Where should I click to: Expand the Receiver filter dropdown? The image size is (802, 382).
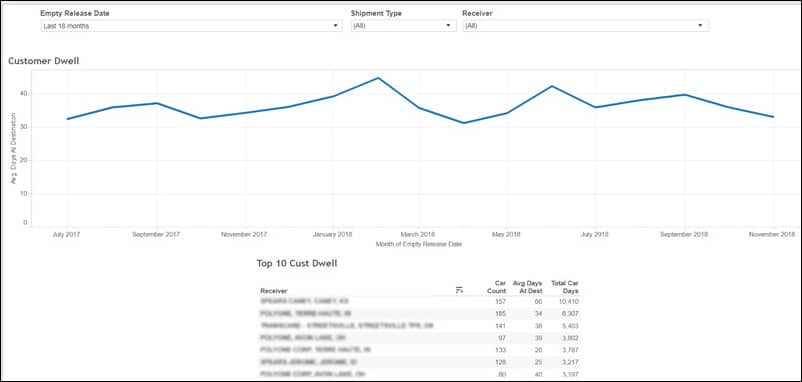coord(585,26)
